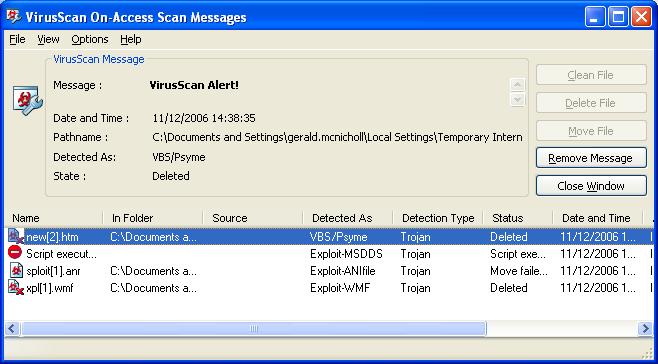Sort by the Status column header
Viewport: 658px width, 364px height.
[518, 218]
